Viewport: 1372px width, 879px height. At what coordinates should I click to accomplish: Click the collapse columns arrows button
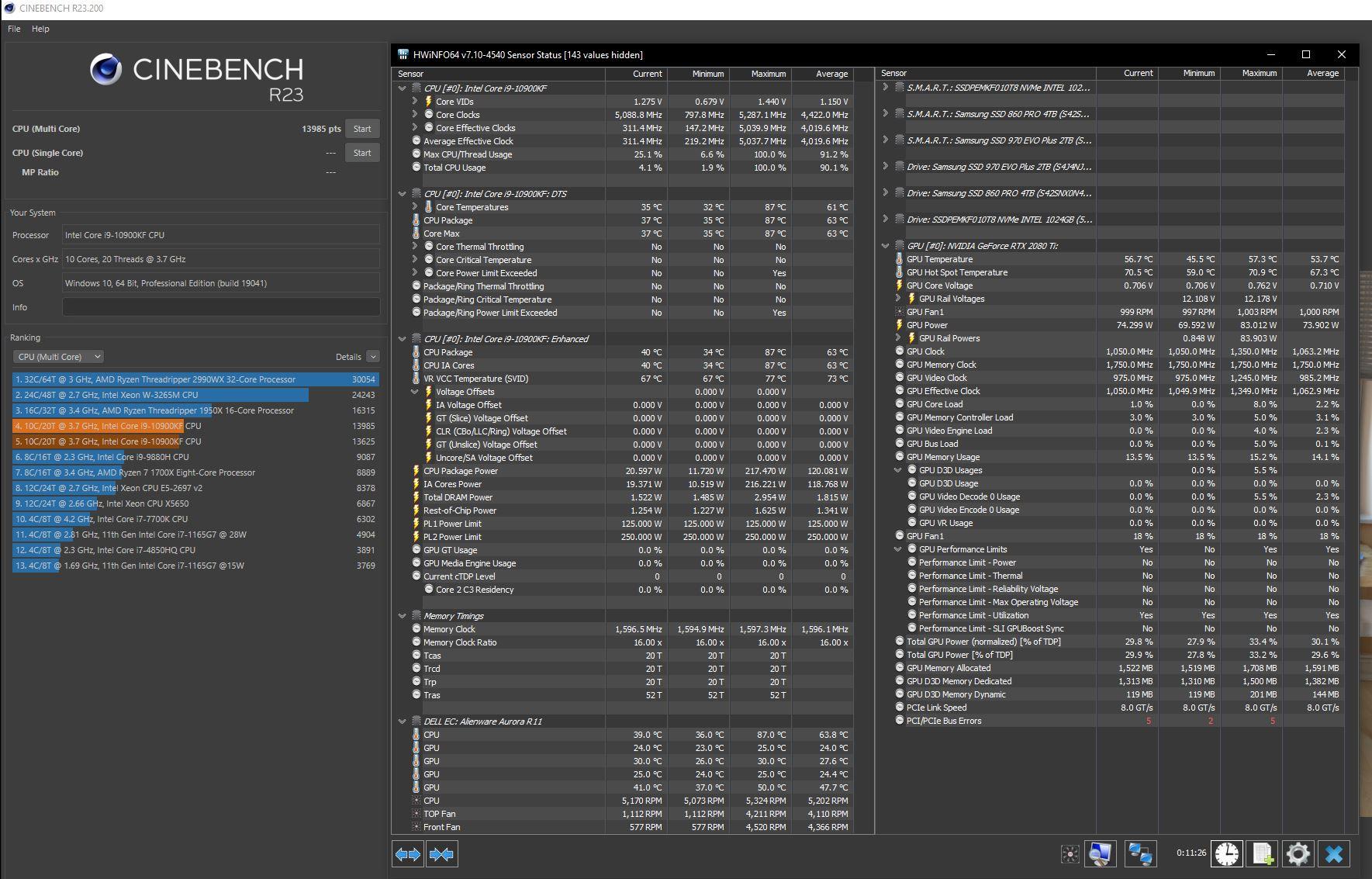tap(441, 854)
